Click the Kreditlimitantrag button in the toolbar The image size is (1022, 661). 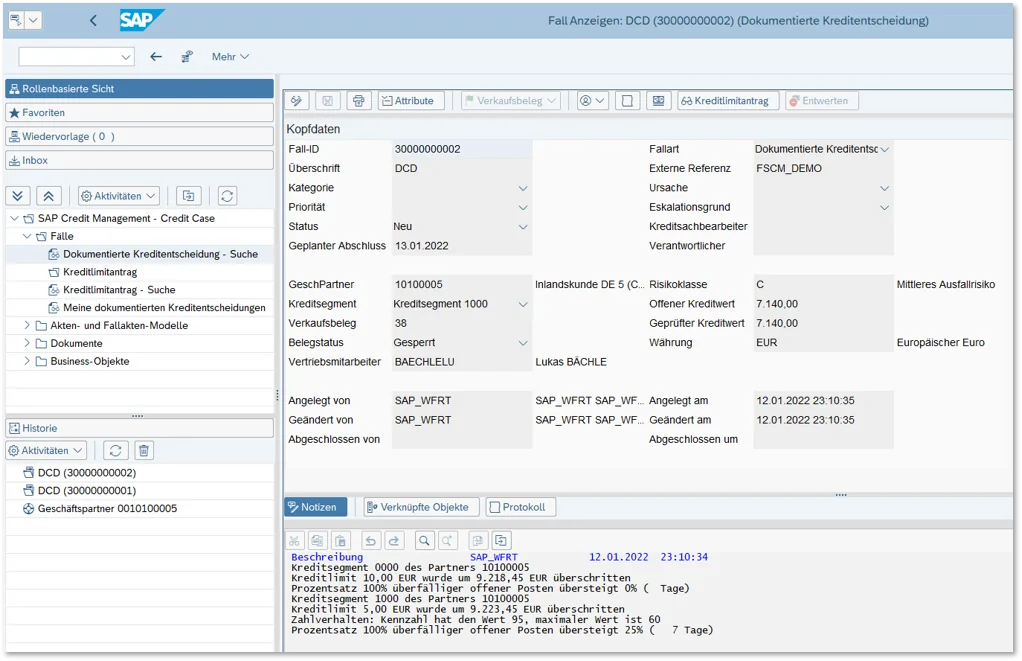point(727,101)
